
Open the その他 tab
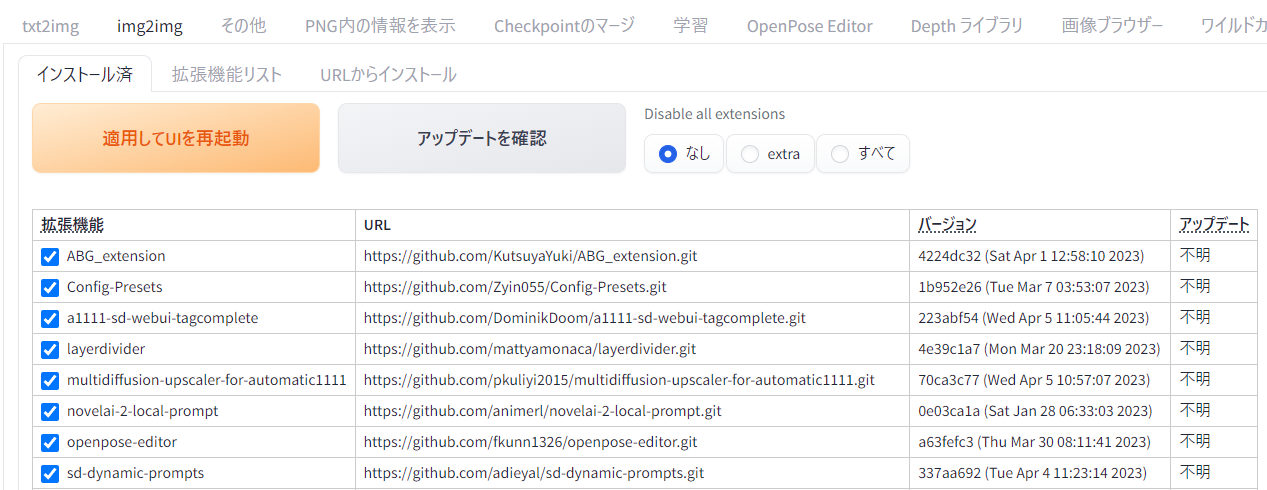coord(244,26)
